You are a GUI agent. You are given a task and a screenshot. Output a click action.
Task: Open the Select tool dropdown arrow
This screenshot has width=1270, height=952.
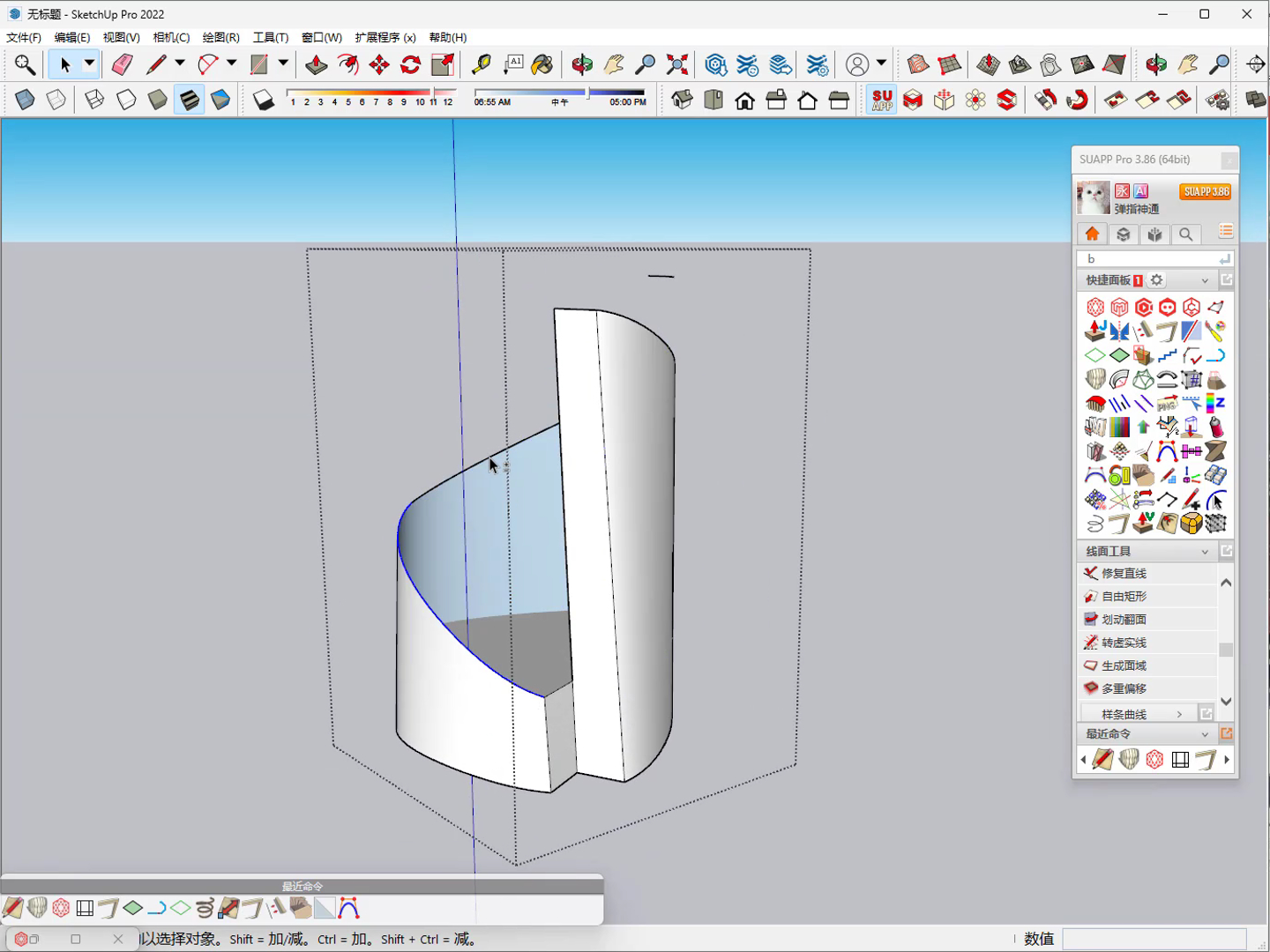(89, 63)
